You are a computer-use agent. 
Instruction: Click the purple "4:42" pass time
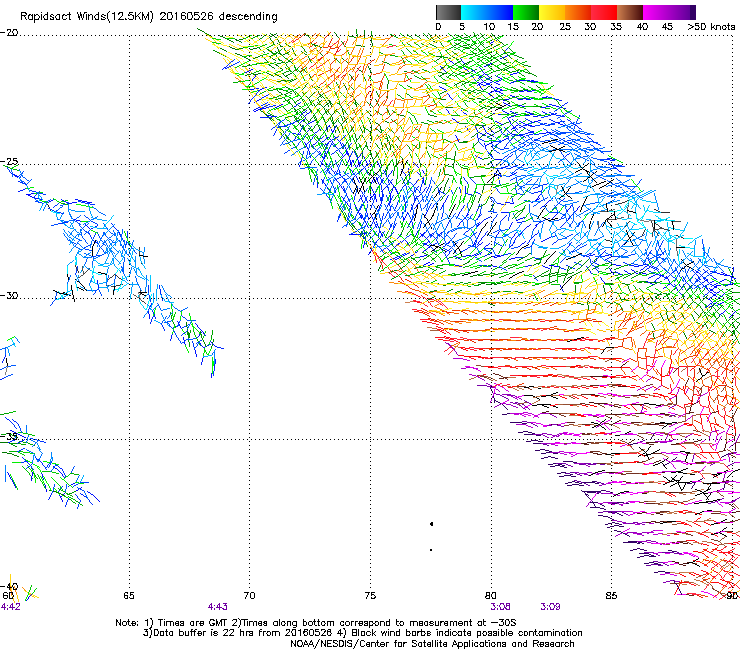click(11, 607)
